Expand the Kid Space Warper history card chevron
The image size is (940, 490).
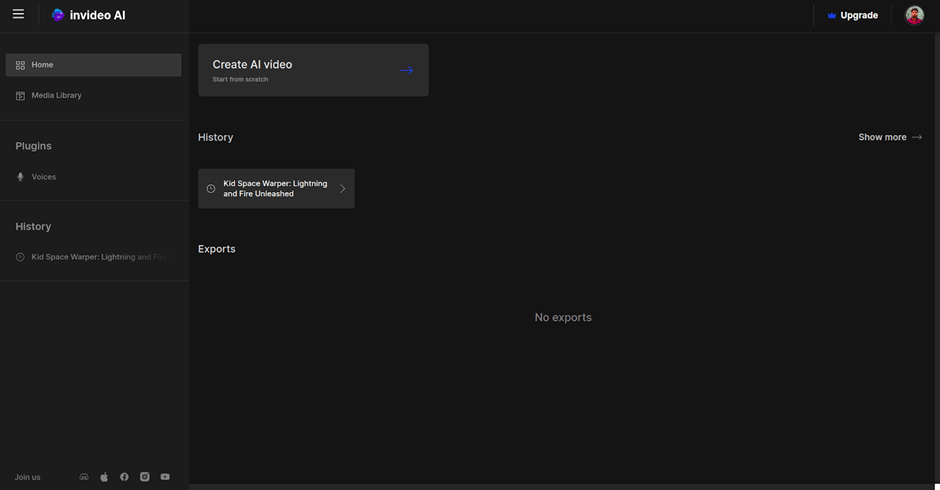342,189
